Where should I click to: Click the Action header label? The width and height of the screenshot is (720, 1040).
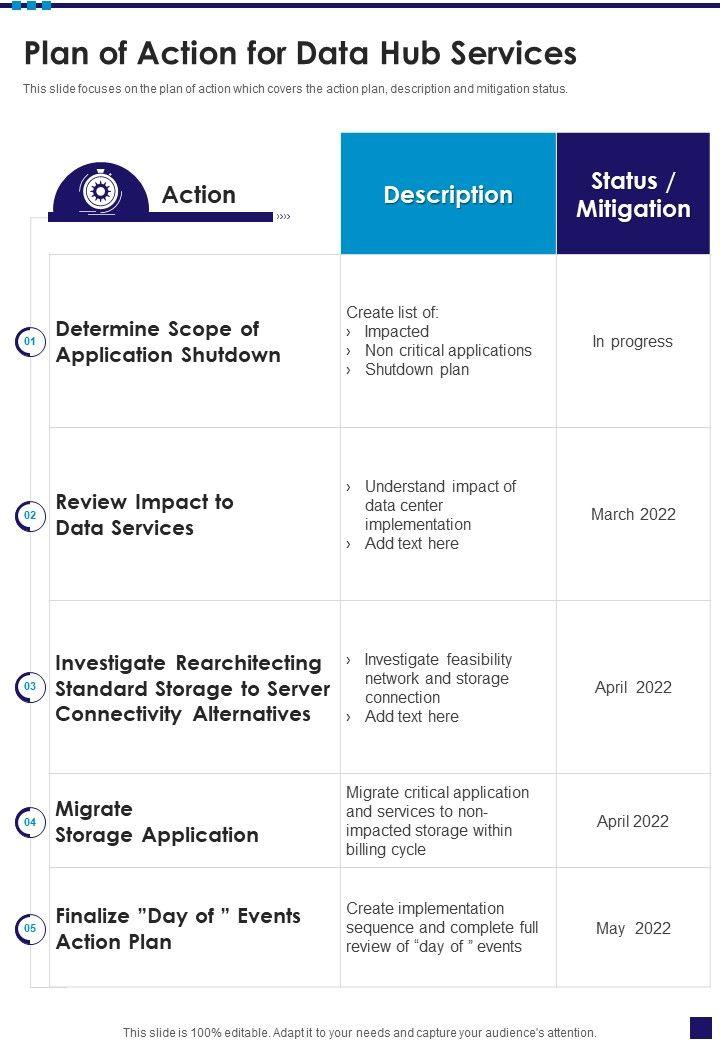199,194
